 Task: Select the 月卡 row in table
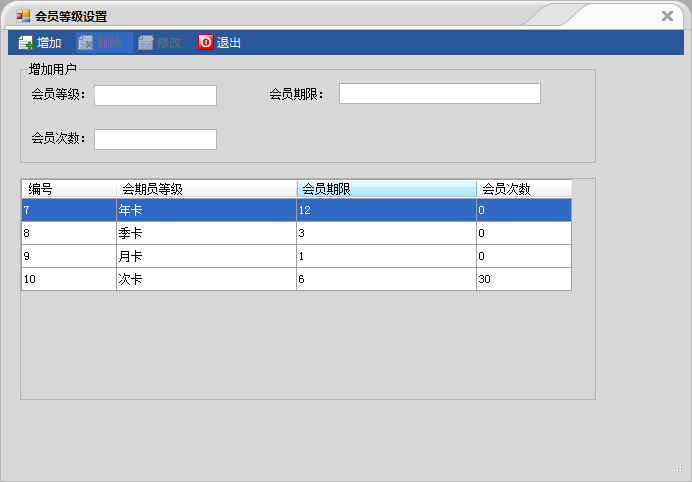click(x=206, y=256)
